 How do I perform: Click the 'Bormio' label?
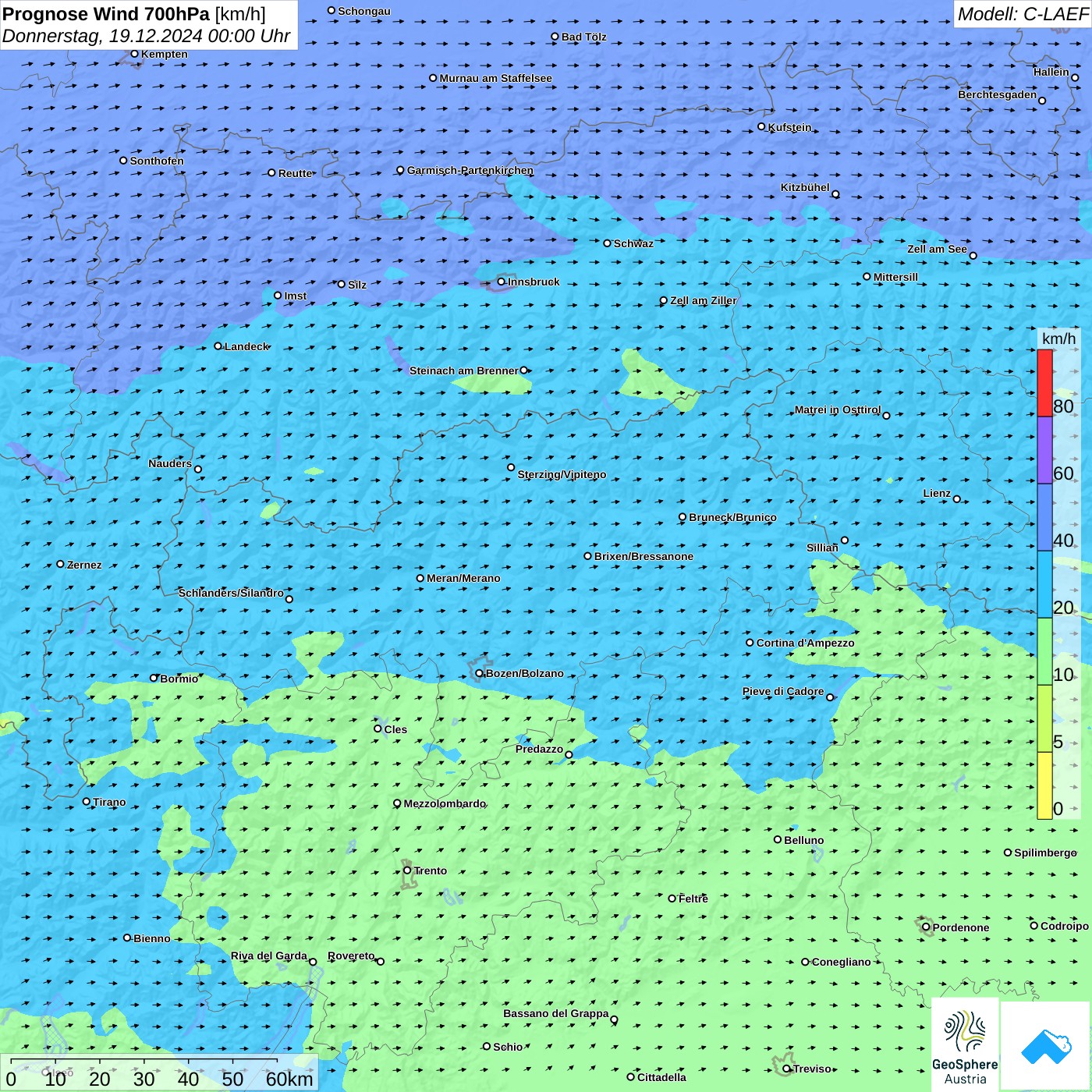(x=179, y=679)
